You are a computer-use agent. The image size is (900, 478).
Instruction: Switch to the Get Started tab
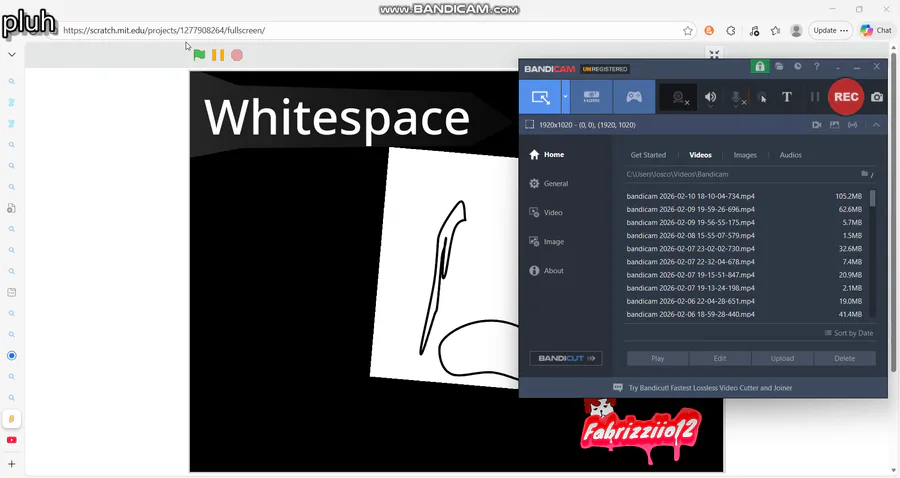[648, 155]
